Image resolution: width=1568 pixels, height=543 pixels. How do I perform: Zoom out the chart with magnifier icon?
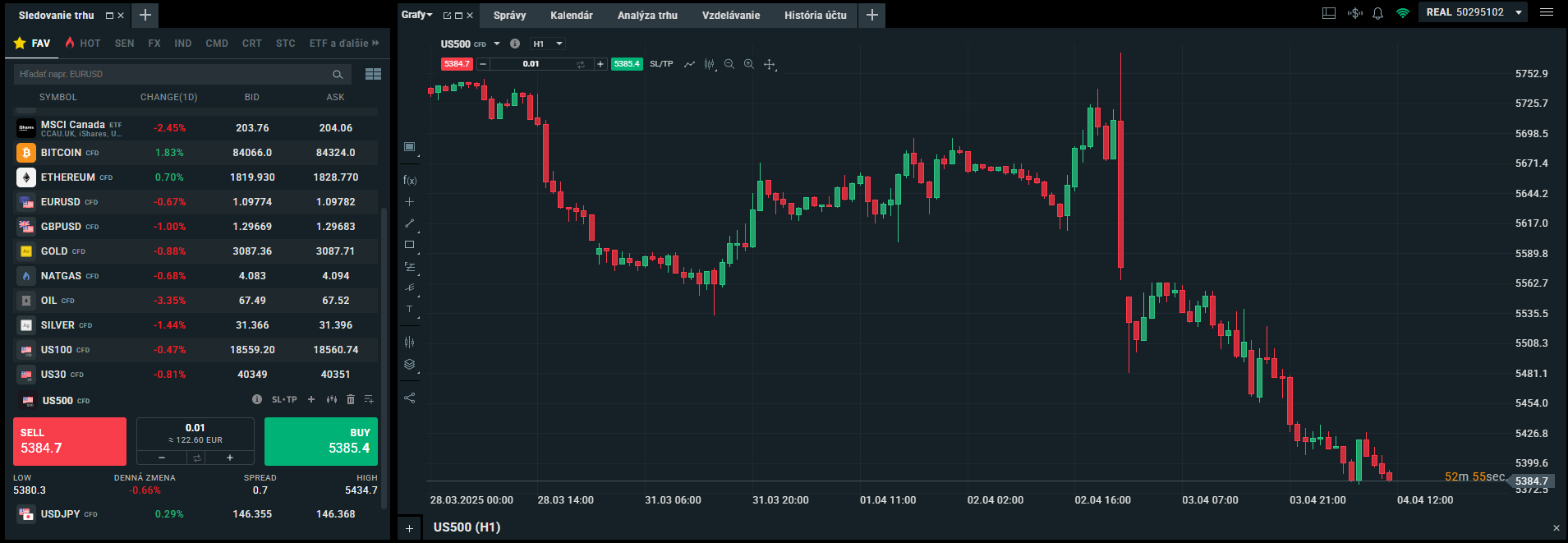pos(729,64)
